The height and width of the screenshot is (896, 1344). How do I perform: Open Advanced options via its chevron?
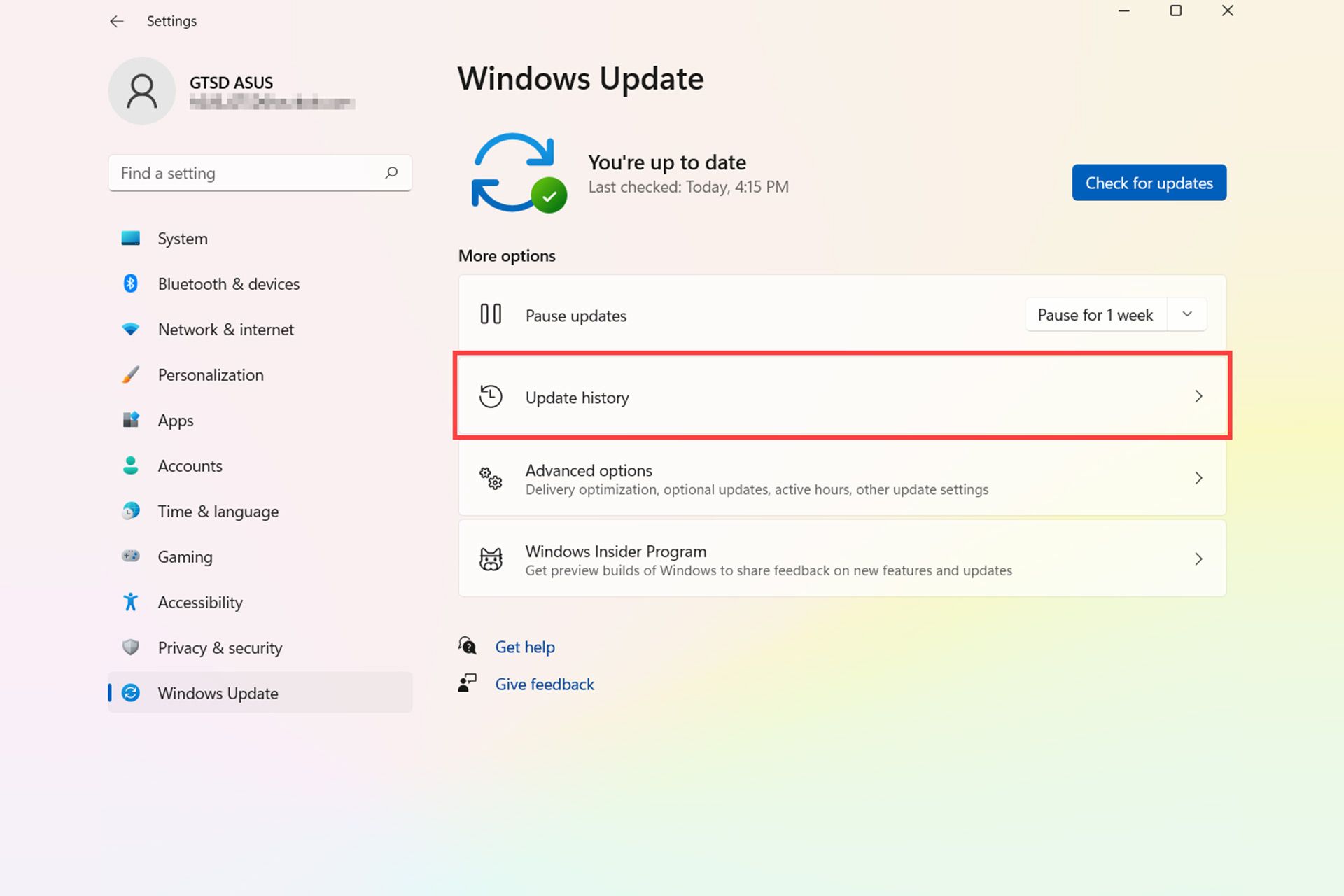[1199, 479]
